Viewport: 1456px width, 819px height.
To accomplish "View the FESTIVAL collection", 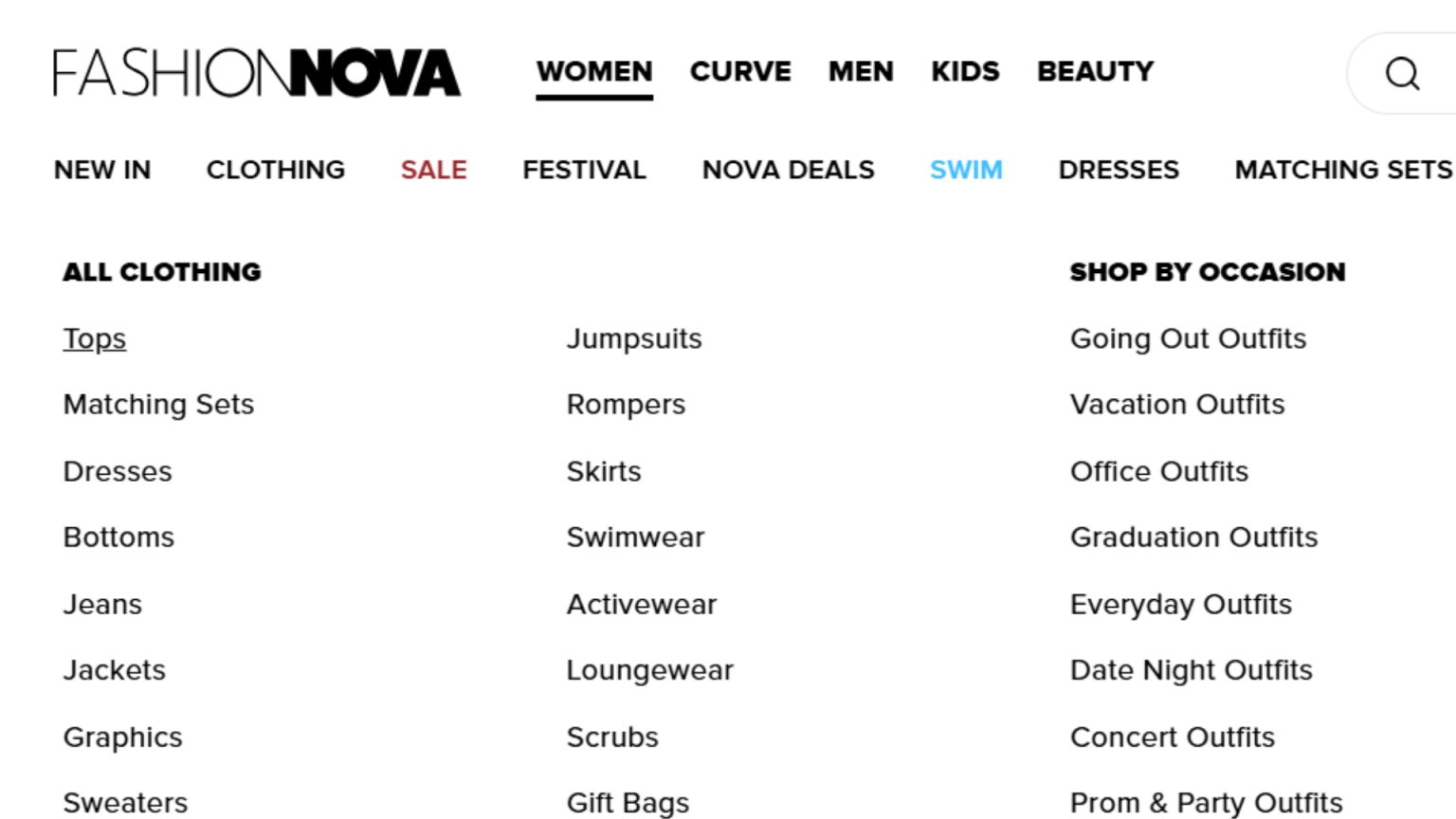I will (x=584, y=170).
